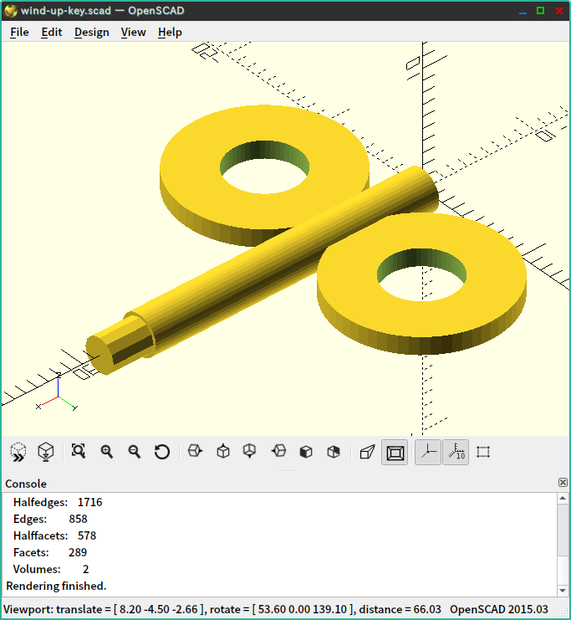Reset the view with circular arrow
The image size is (571, 620).
pos(162,452)
